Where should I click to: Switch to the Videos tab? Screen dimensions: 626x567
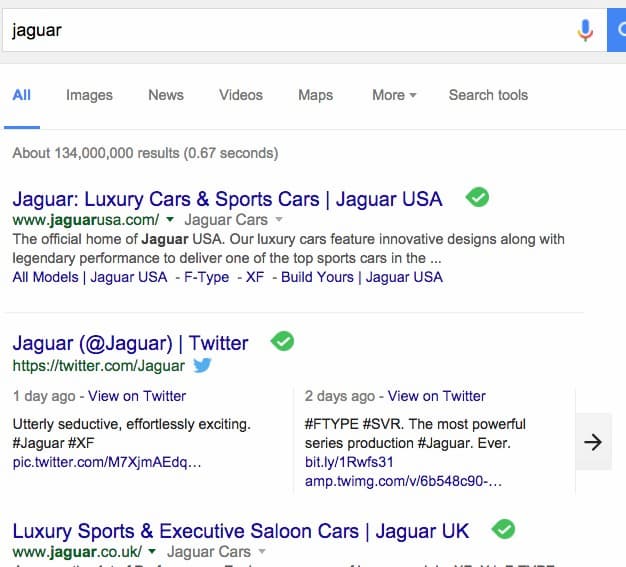pos(241,95)
